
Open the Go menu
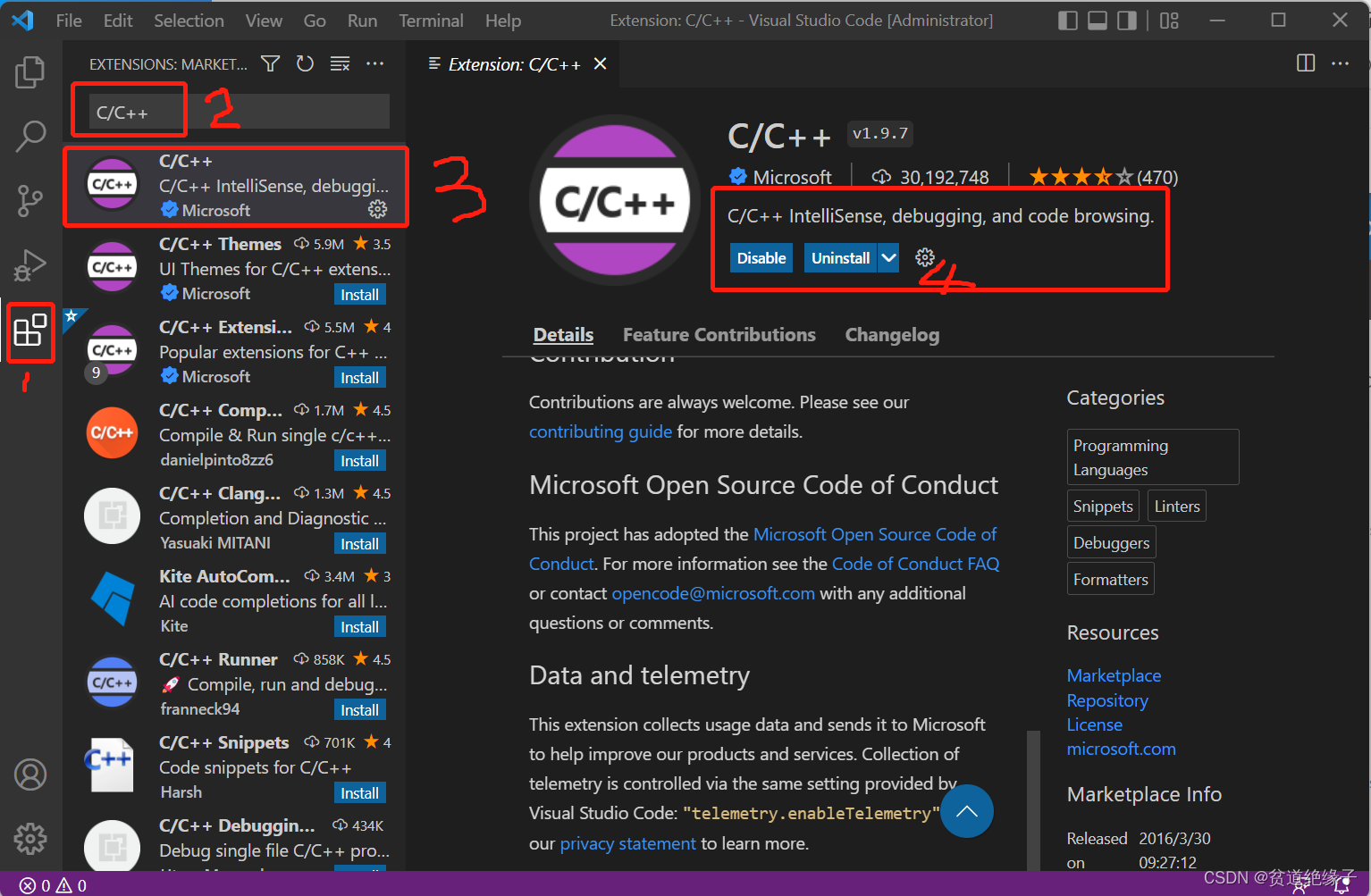tap(315, 21)
